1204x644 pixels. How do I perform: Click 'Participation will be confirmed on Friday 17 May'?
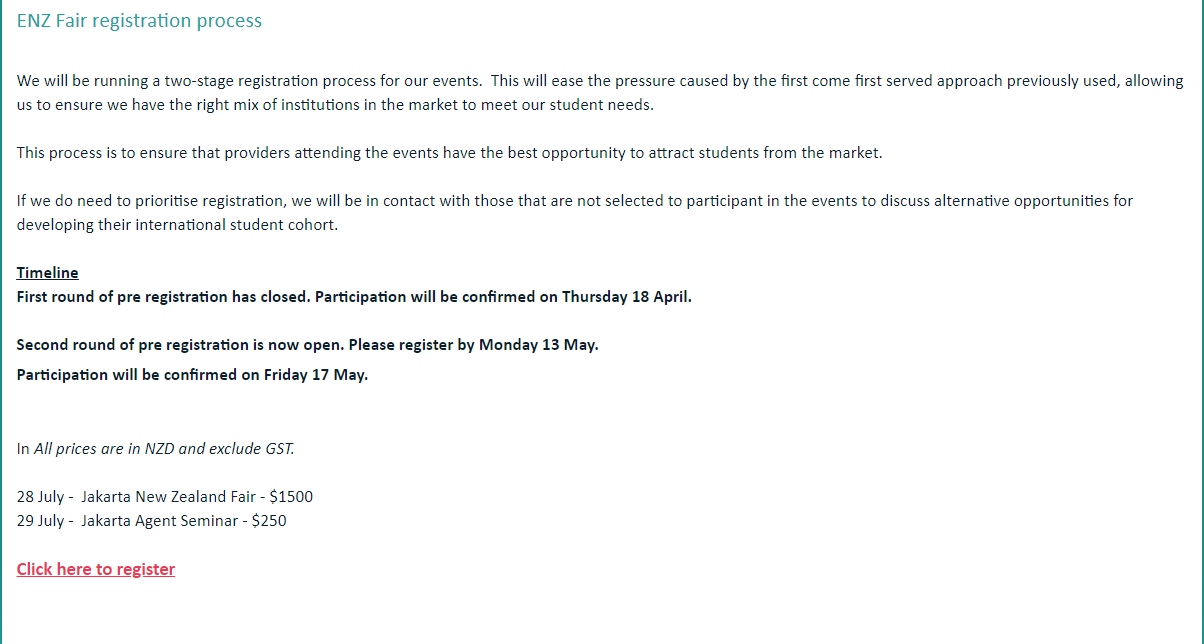[192, 375]
